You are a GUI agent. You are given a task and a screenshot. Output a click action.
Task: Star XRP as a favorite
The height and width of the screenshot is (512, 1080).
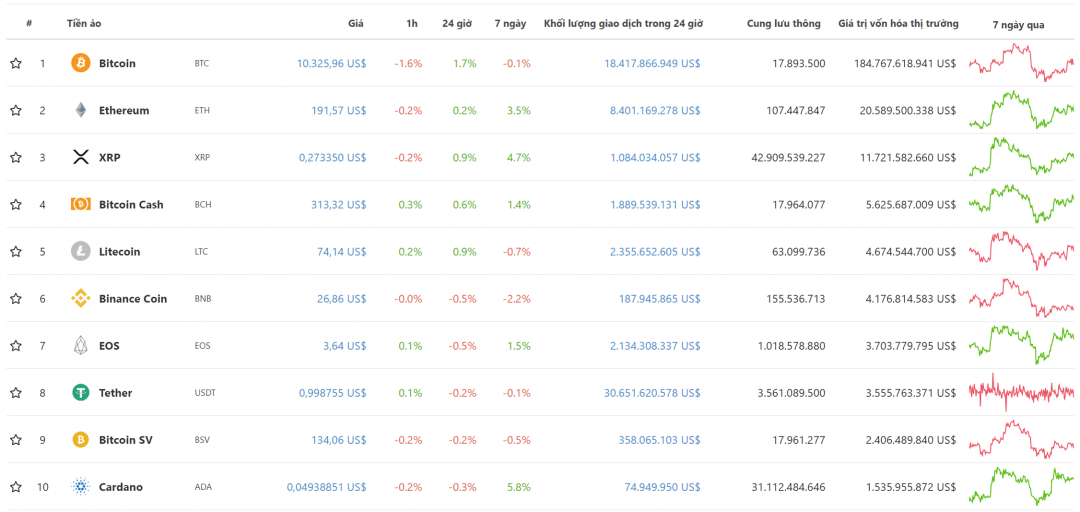click(16, 157)
